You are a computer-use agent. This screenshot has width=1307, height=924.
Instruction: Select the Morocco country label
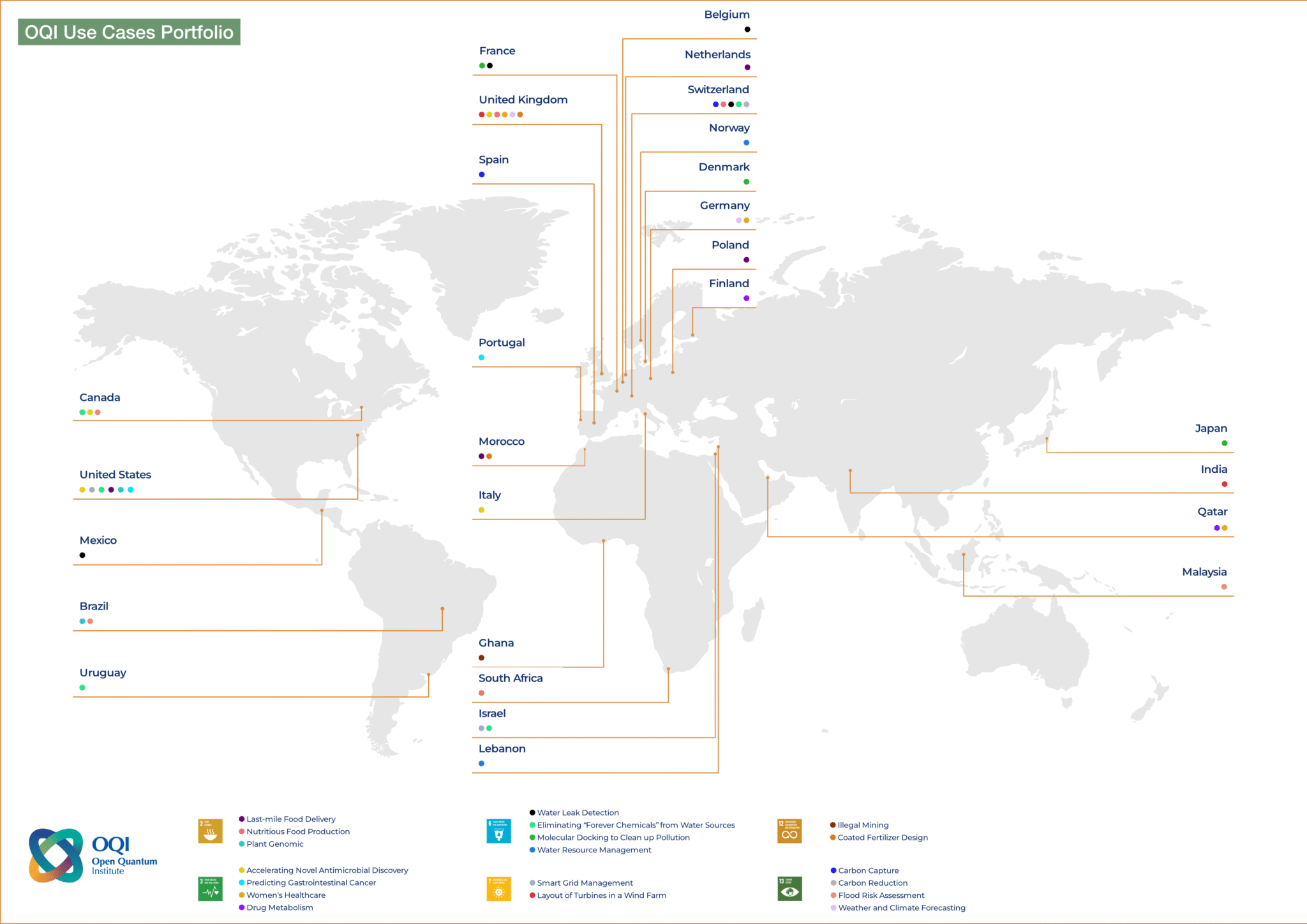tap(502, 441)
